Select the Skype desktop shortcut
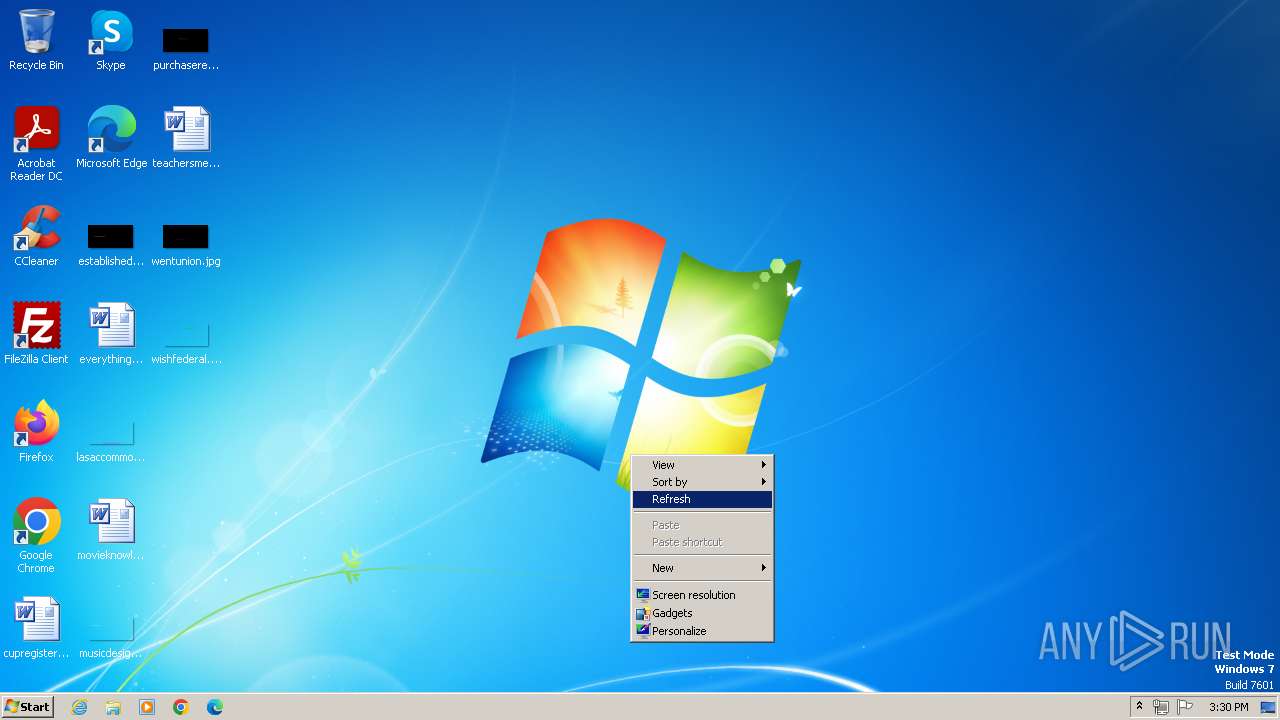The image size is (1280, 720). pos(111,40)
